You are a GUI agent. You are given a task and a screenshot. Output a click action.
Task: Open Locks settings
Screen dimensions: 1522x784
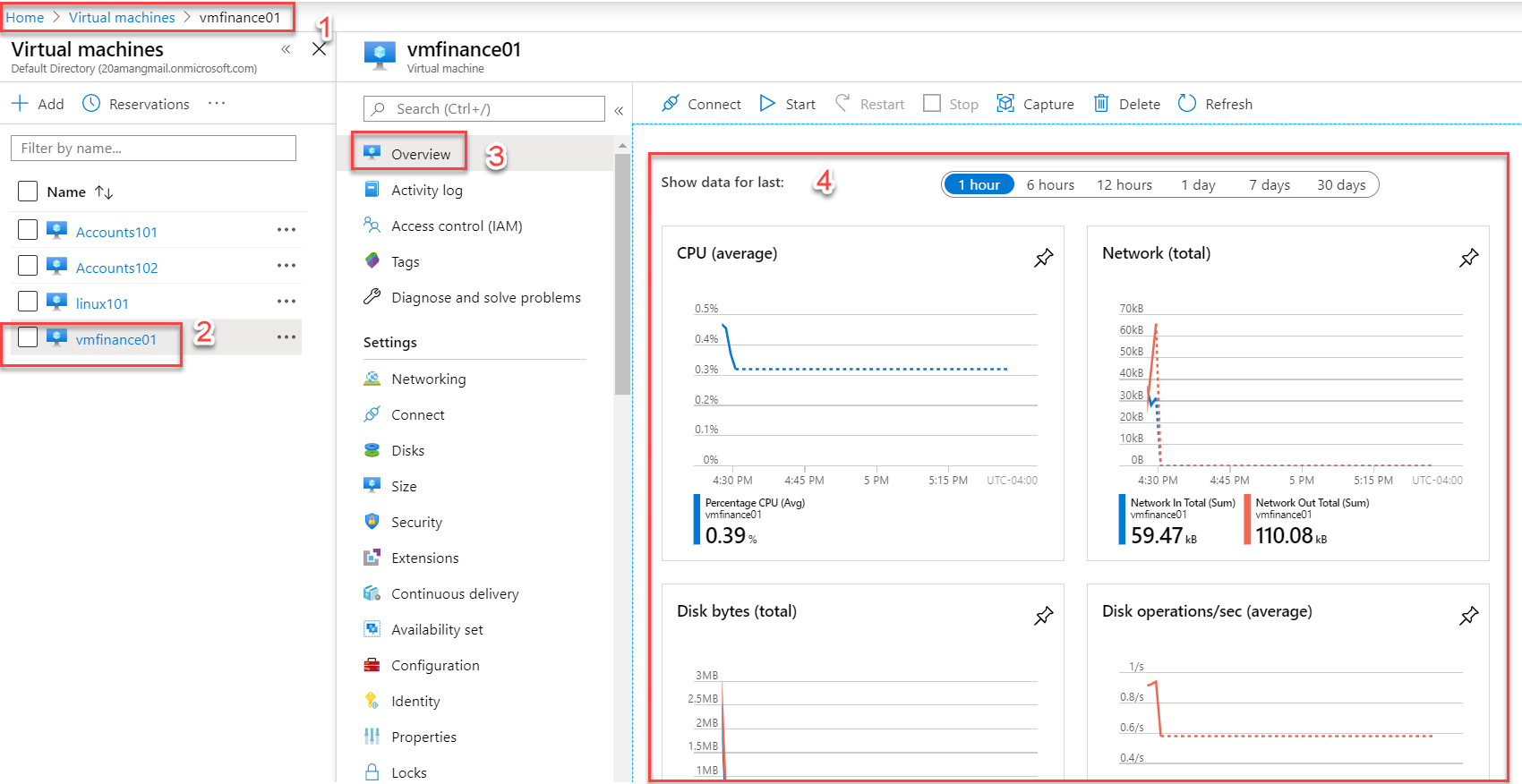(408, 772)
